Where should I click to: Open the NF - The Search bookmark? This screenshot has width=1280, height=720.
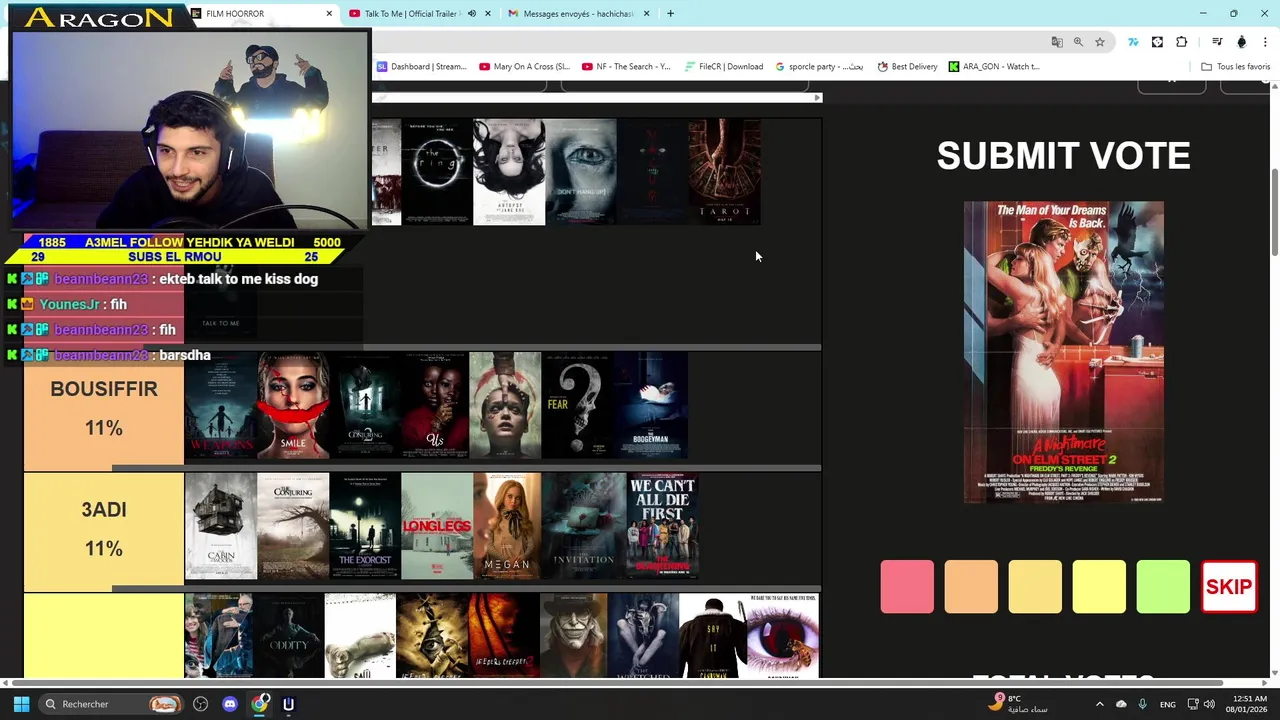625,67
